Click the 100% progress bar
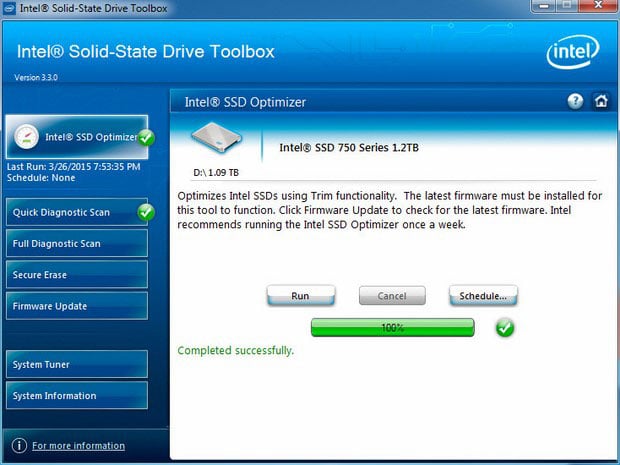Image resolution: width=620 pixels, height=465 pixels. [392, 327]
